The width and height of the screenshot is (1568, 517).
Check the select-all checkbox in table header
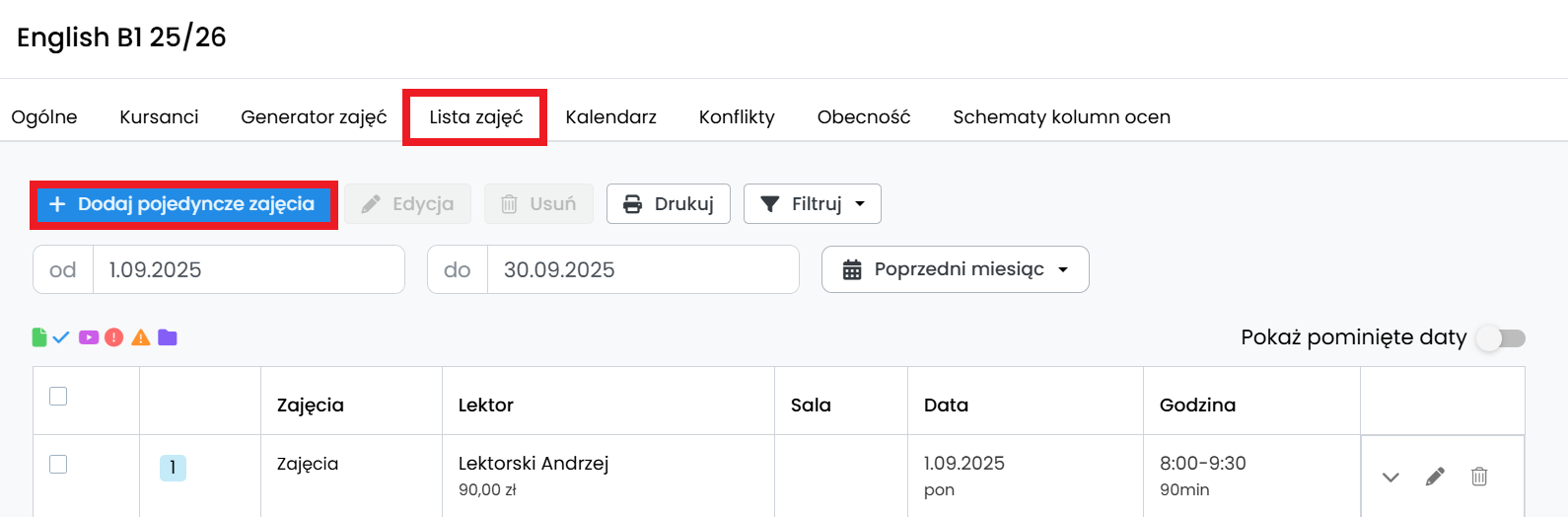pyautogui.click(x=58, y=396)
